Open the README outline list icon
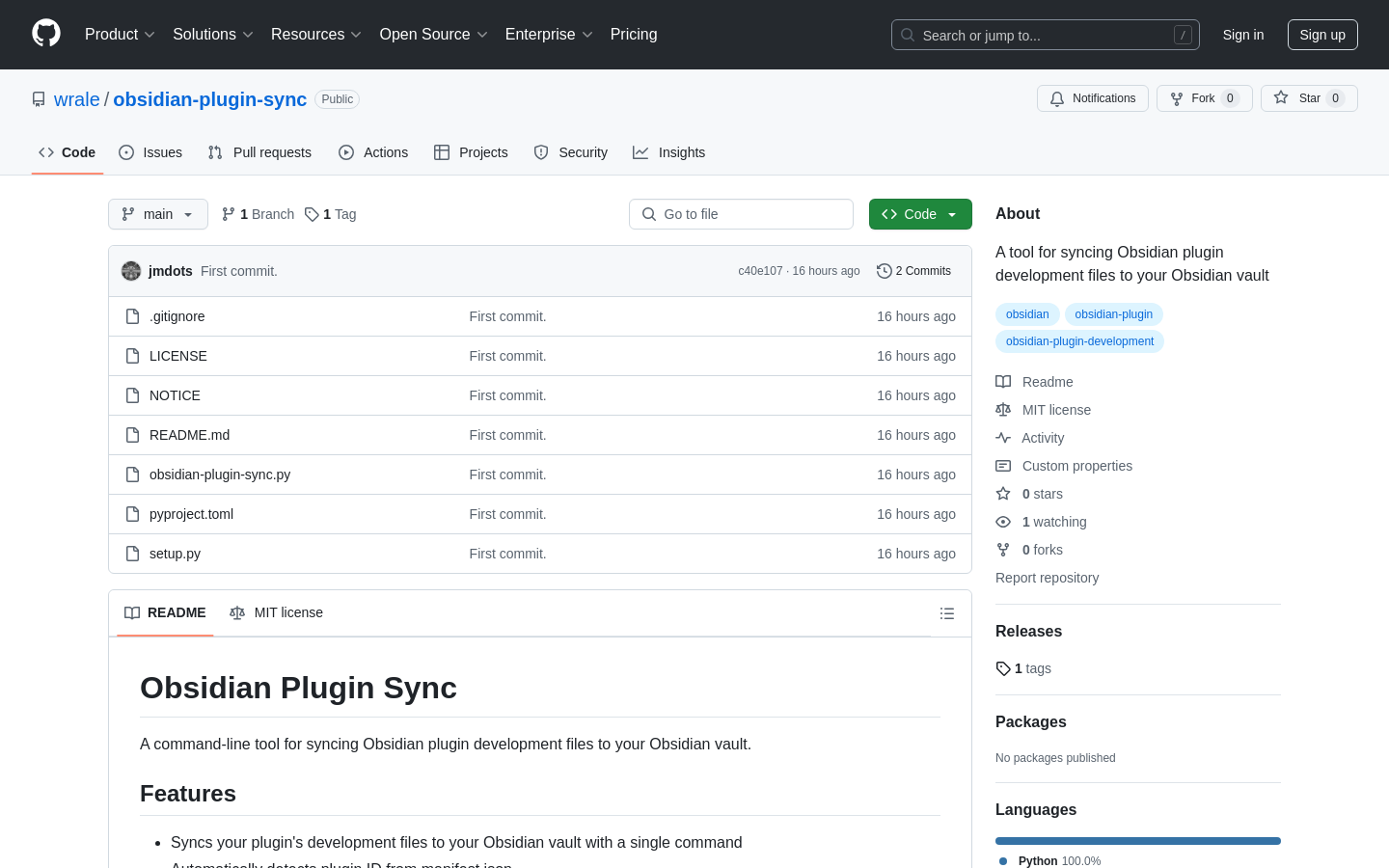 pos(947,613)
